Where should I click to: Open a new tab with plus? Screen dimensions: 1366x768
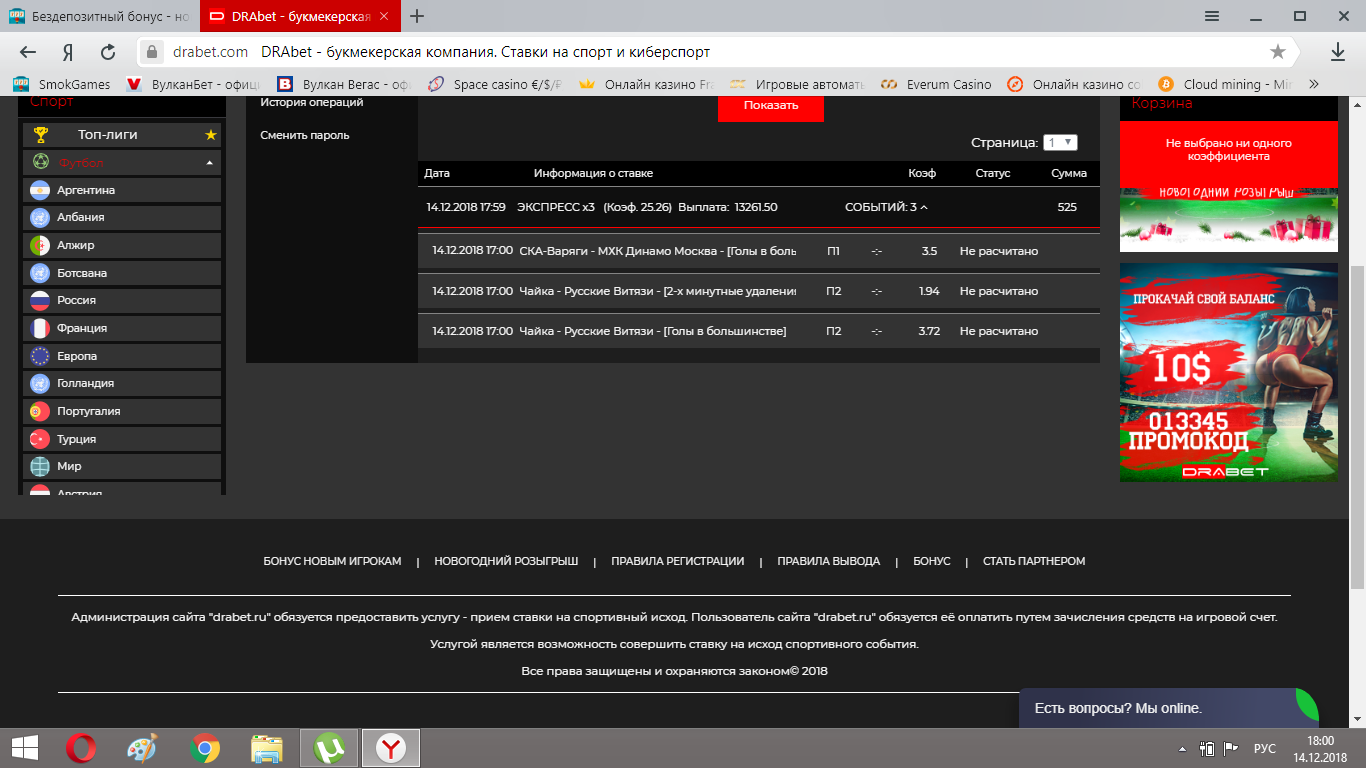[x=417, y=16]
